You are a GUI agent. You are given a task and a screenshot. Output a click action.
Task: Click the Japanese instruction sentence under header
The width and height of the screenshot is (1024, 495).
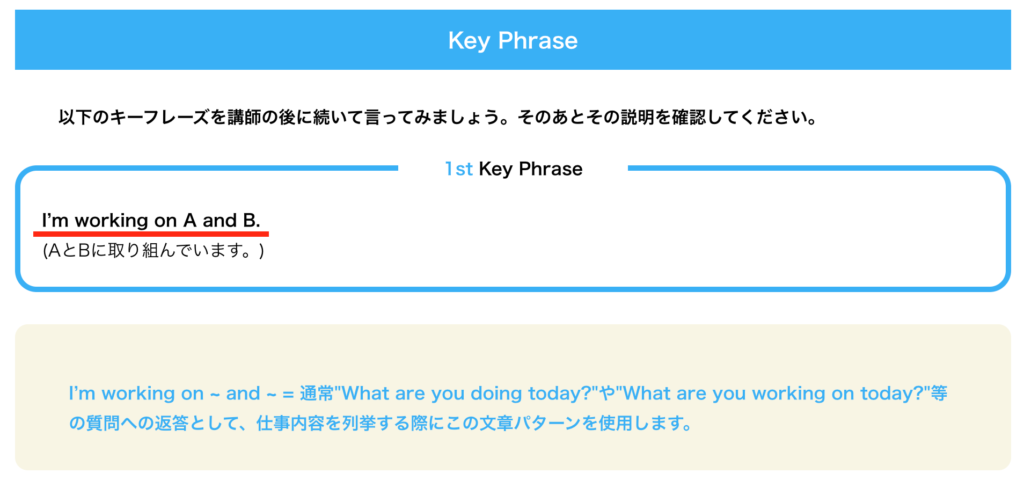pos(438,120)
